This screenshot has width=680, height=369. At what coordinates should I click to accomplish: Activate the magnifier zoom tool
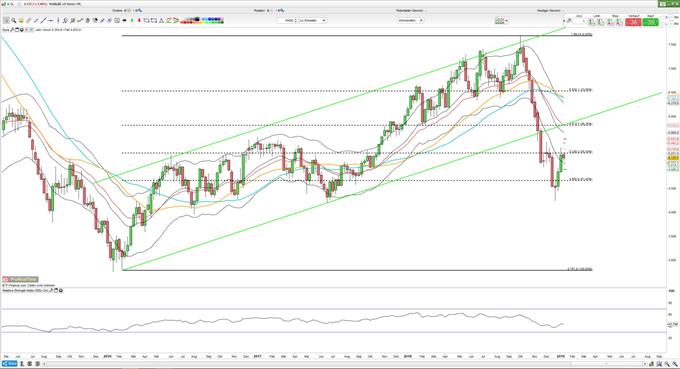(x=13, y=20)
